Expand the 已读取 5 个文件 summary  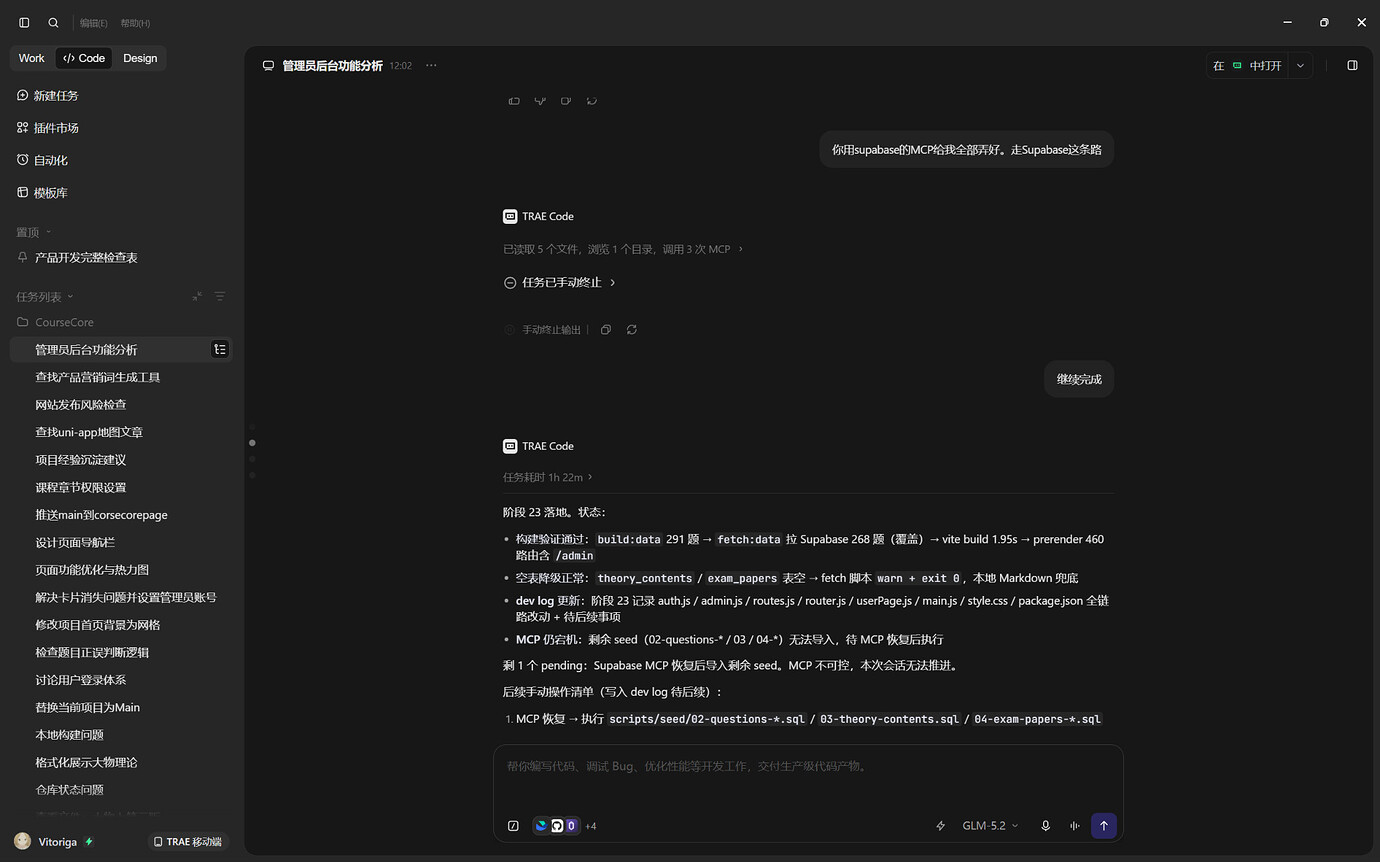623,249
